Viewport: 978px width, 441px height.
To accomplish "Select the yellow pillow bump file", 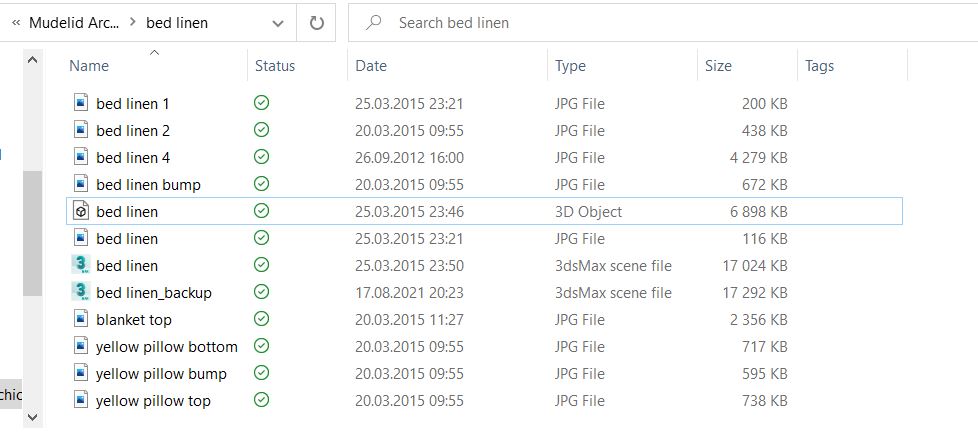I will pos(161,374).
